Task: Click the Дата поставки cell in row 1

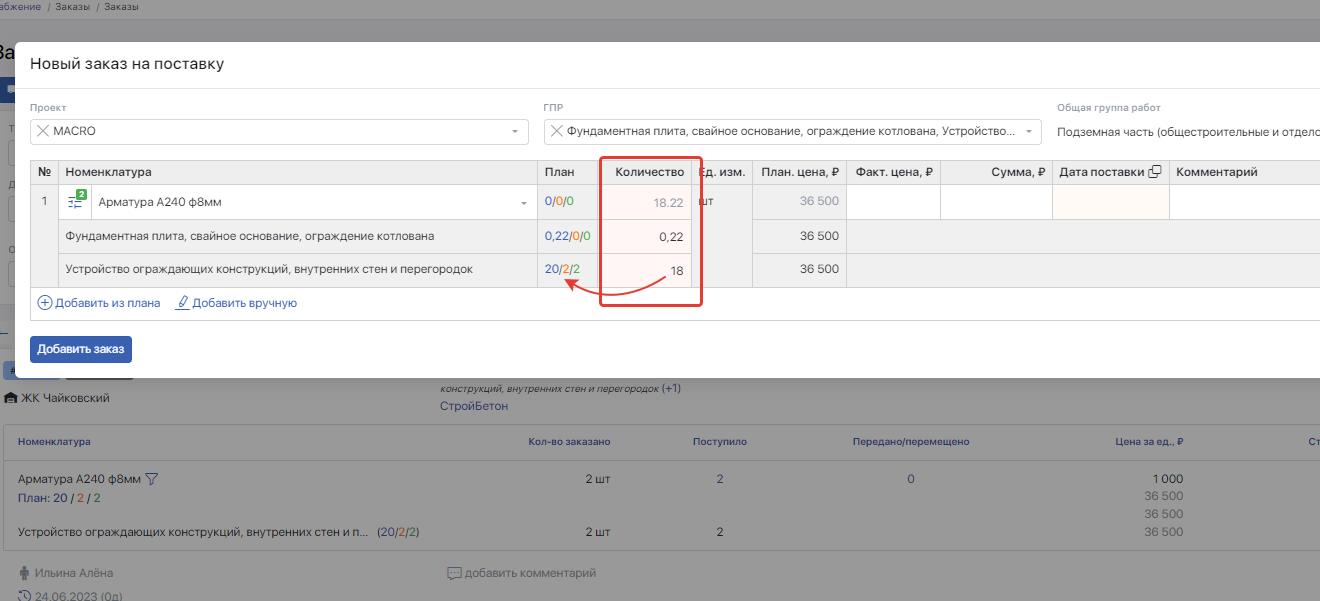Action: [x=1110, y=202]
